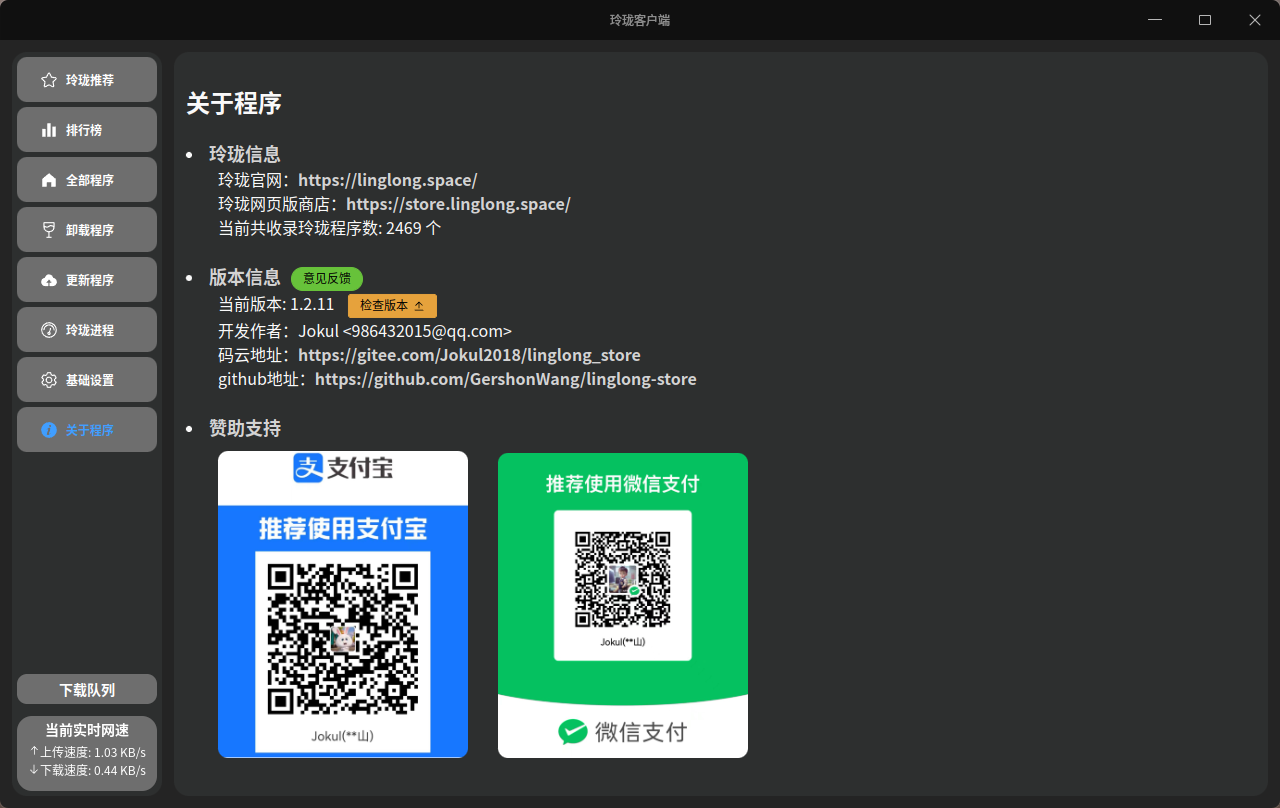Click the Alipay logo icon

308,467
